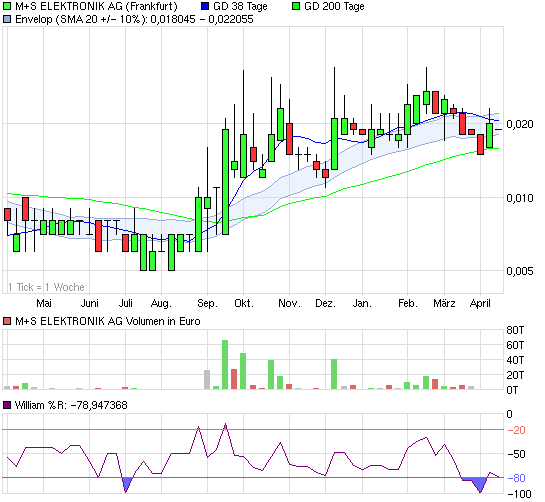Click the blue GD 38 Tage legend swatch
This screenshot has height=502, width=545.
pos(205,6)
